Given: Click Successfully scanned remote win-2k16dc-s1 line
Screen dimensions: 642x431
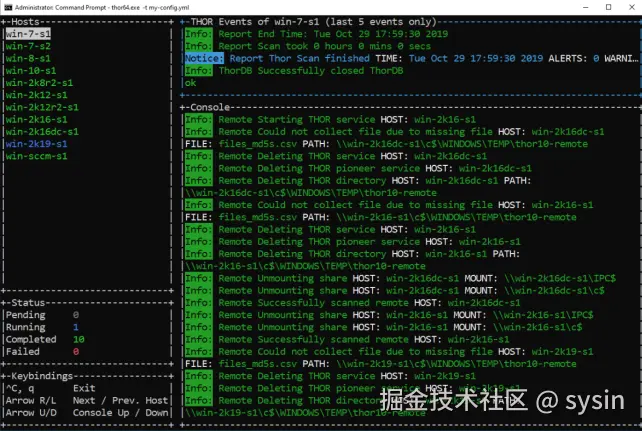Looking at the screenshot, I should (353, 302).
